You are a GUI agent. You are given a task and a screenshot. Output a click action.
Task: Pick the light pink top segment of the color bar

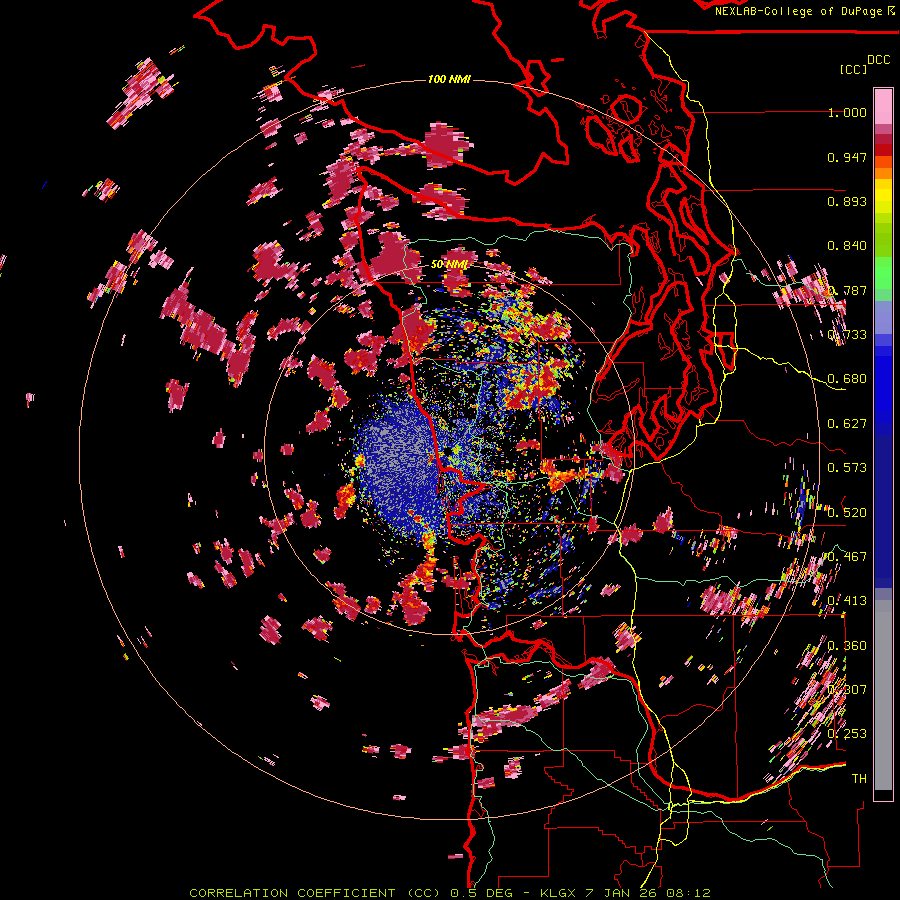click(x=883, y=106)
